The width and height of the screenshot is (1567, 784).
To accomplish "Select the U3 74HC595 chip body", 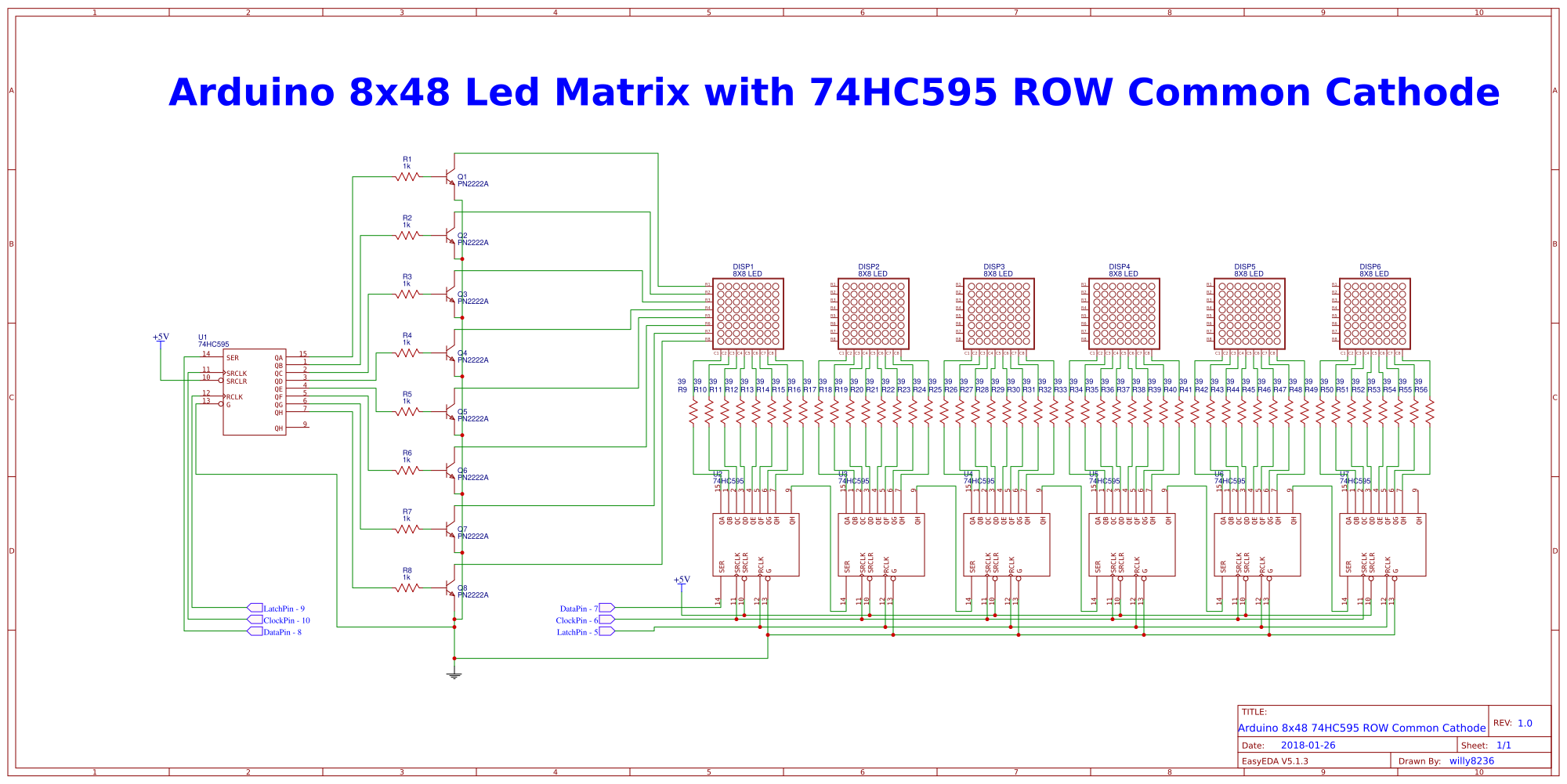I will point(881,545).
